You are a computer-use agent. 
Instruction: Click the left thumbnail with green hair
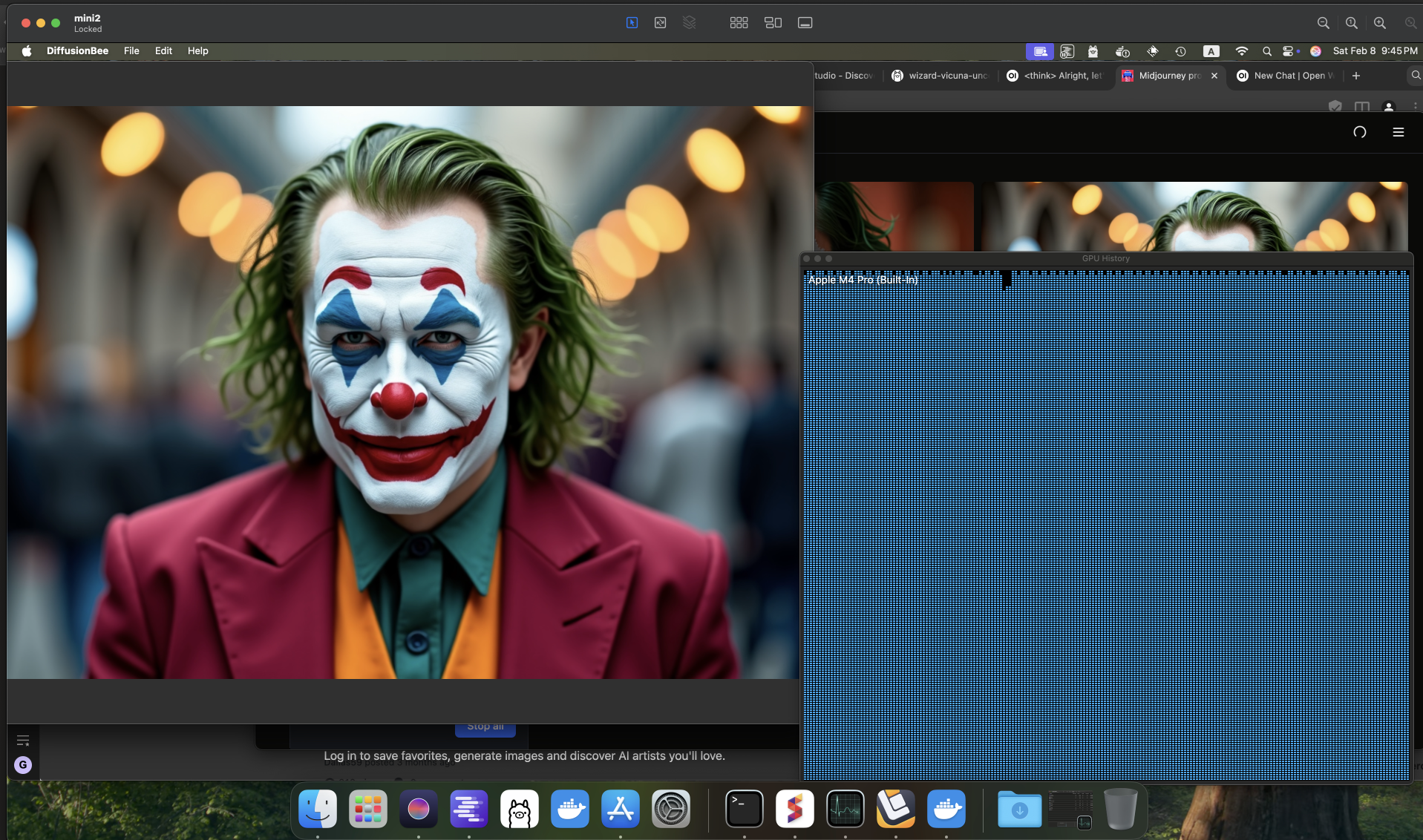click(x=894, y=217)
